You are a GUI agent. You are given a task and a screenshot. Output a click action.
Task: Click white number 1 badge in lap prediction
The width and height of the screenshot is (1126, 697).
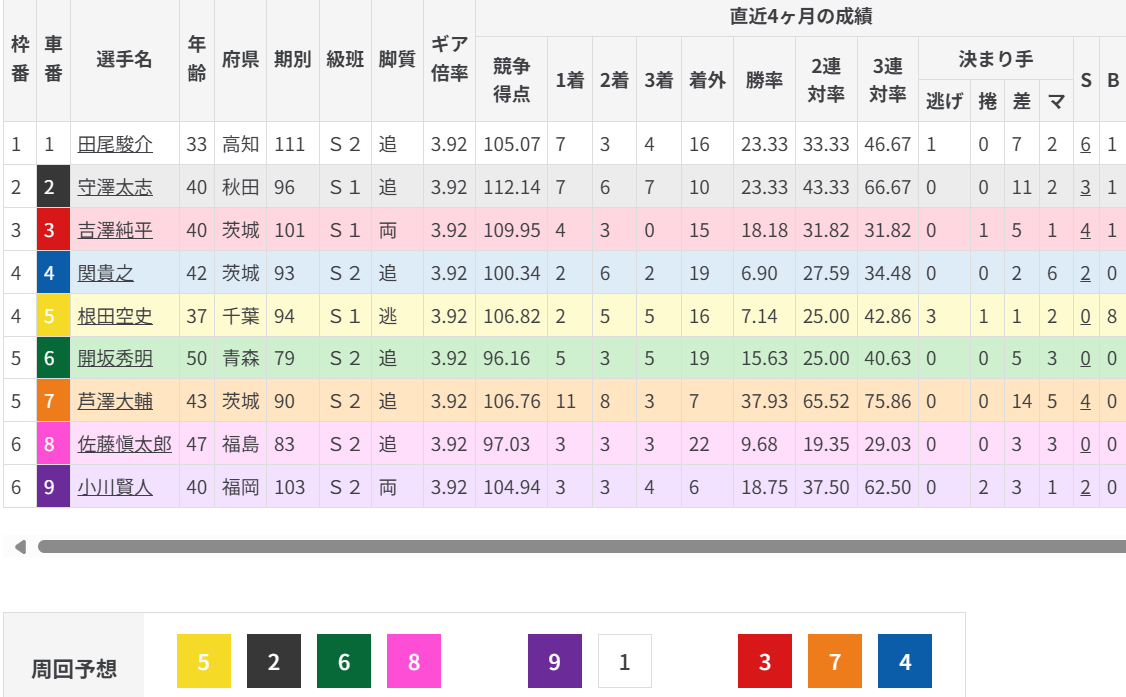[x=625, y=661]
